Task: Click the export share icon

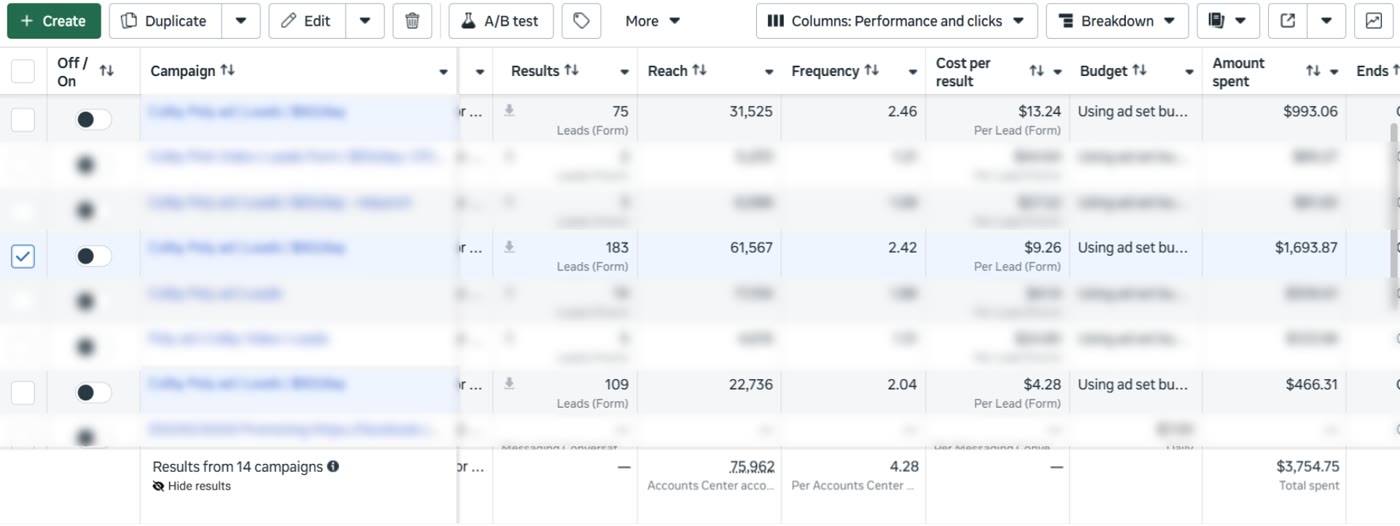Action: (1288, 21)
